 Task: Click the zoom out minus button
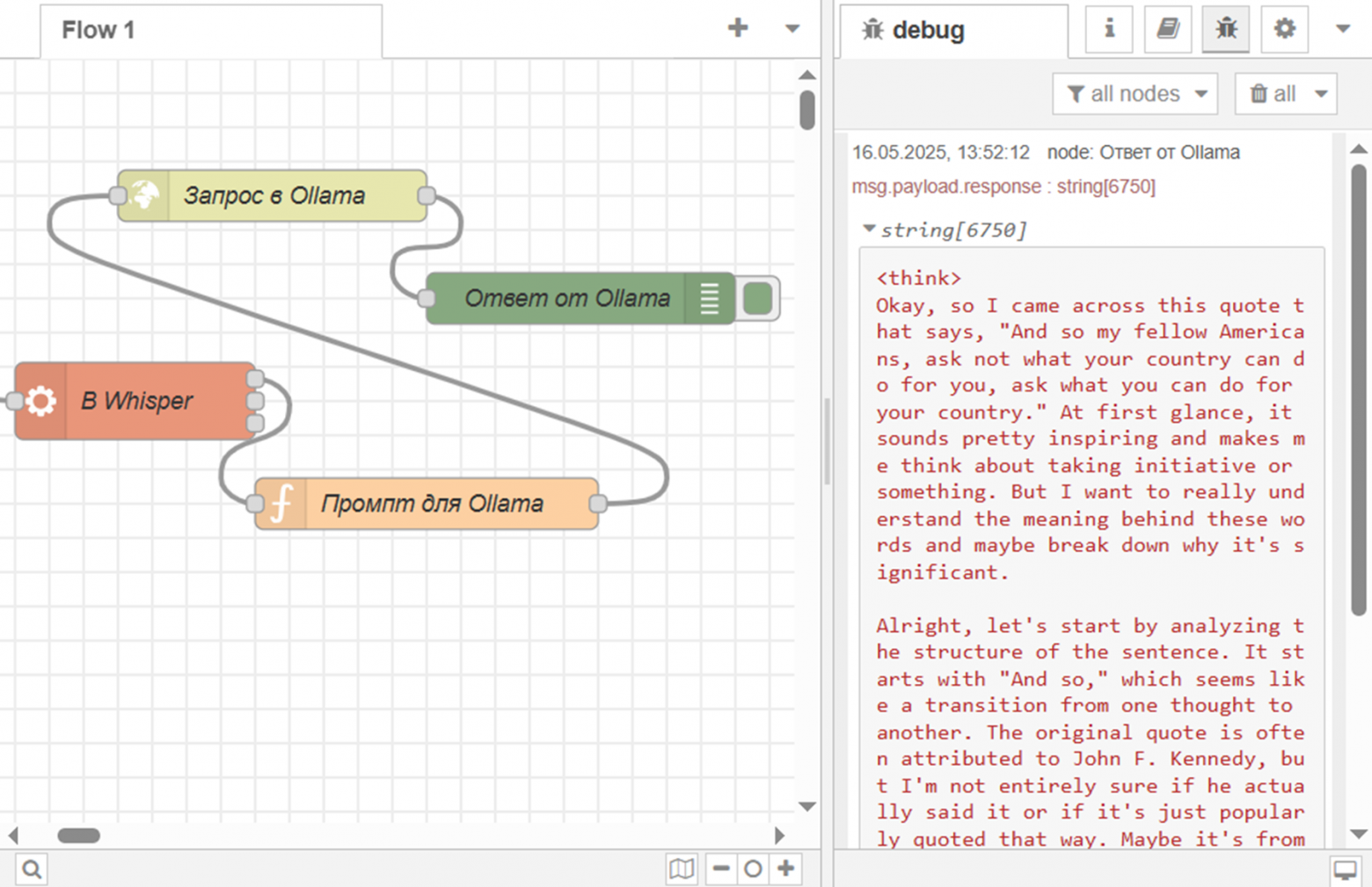click(721, 869)
